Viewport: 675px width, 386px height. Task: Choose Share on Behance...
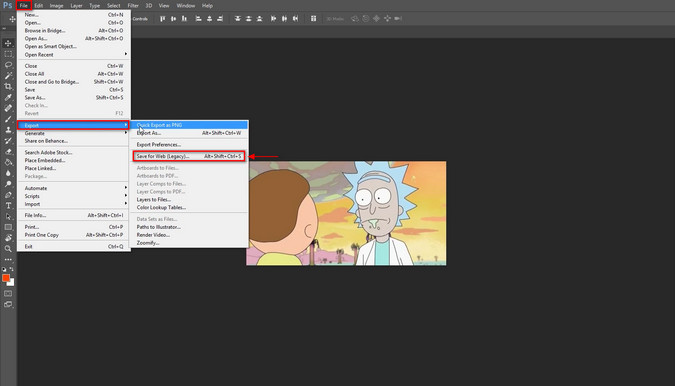click(x=74, y=141)
